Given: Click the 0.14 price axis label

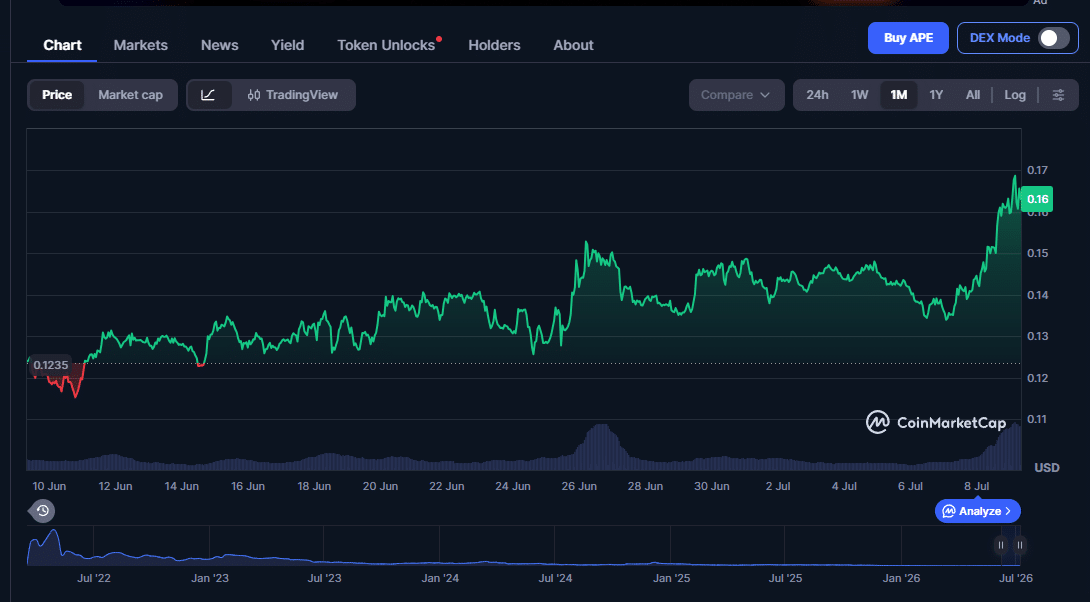Looking at the screenshot, I should [1038, 295].
